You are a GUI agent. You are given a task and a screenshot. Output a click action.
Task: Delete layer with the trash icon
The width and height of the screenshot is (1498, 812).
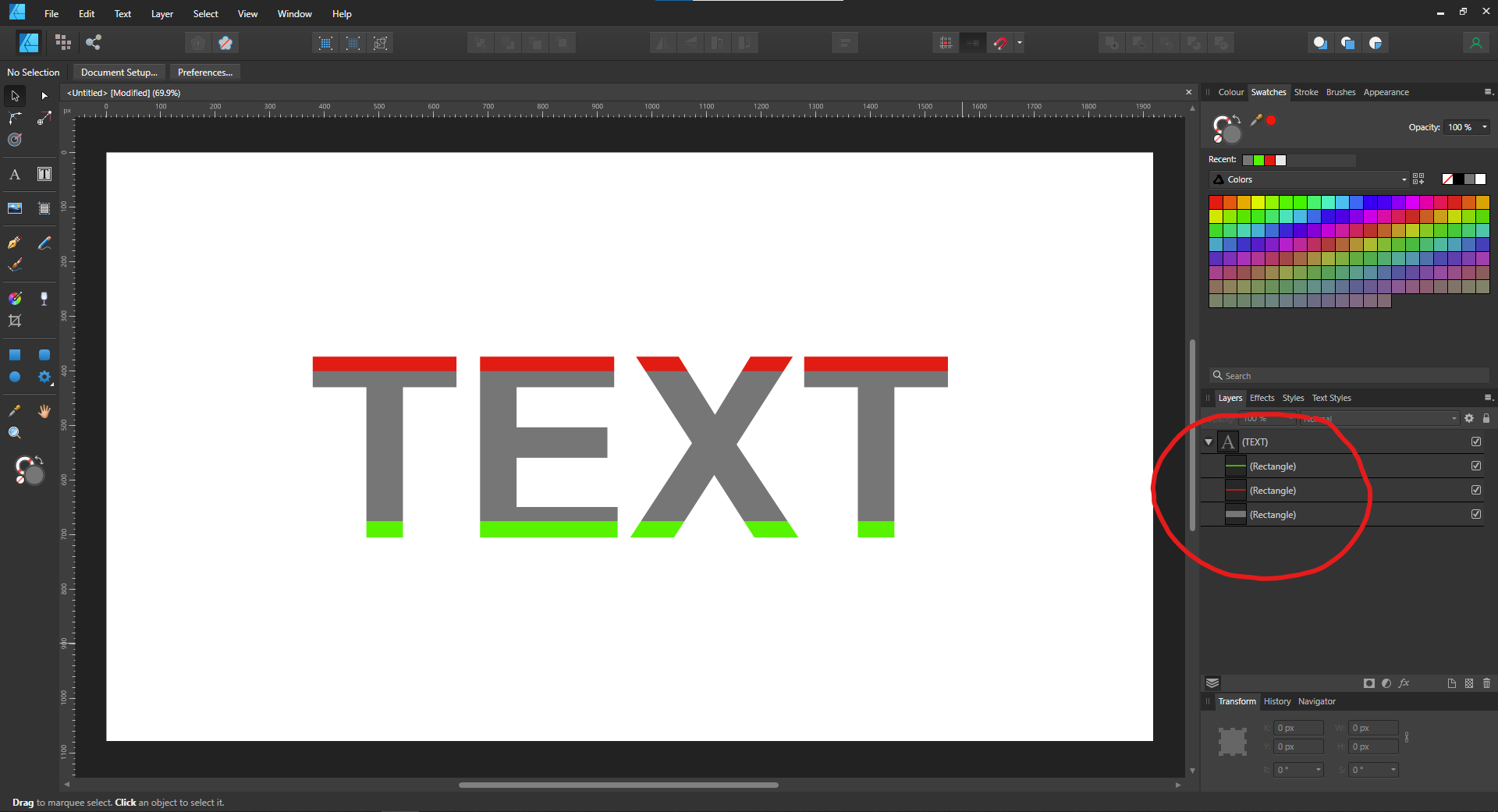tap(1486, 683)
